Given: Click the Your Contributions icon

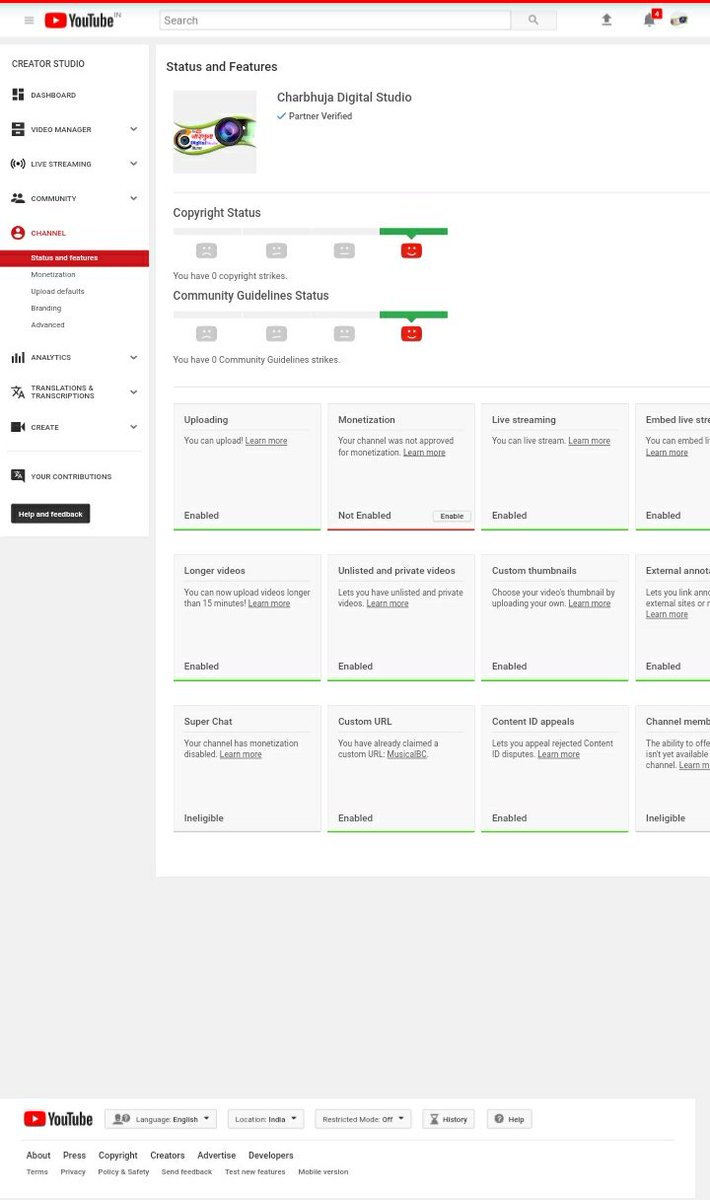Looking at the screenshot, I should (x=17, y=476).
